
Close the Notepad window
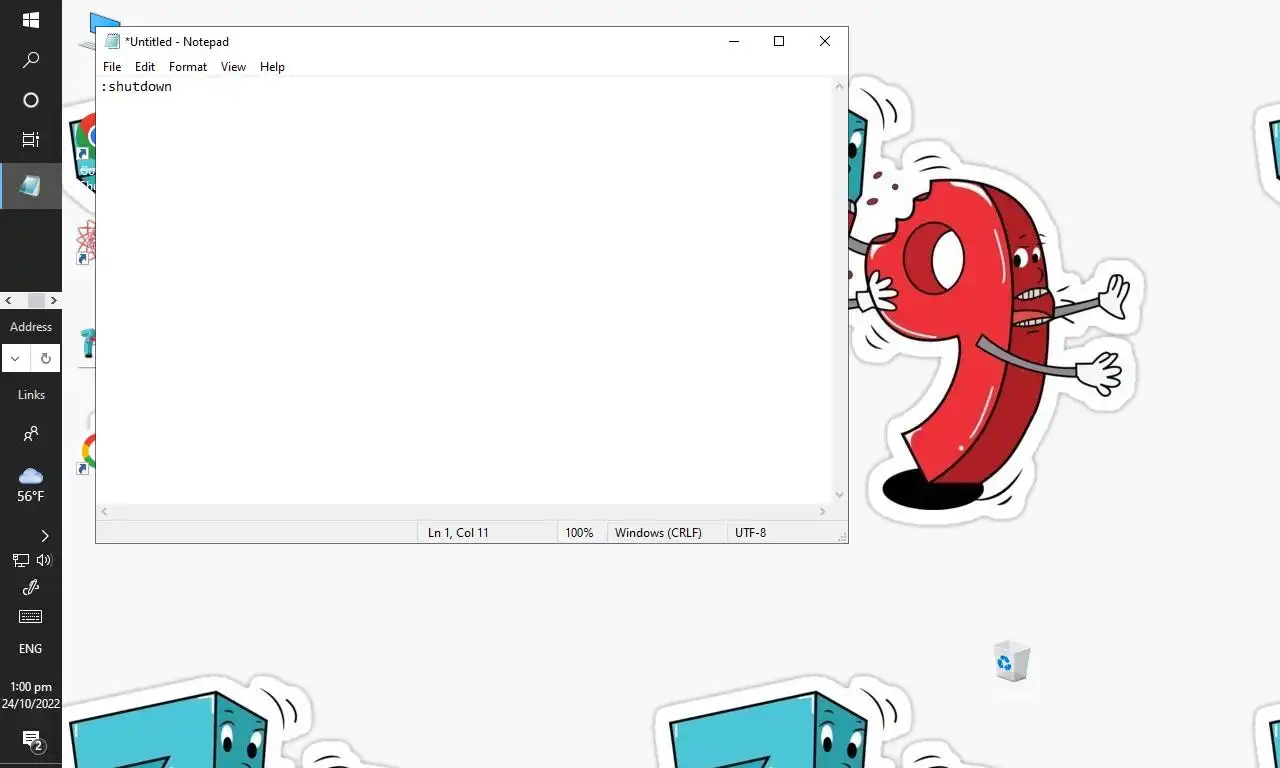825,41
